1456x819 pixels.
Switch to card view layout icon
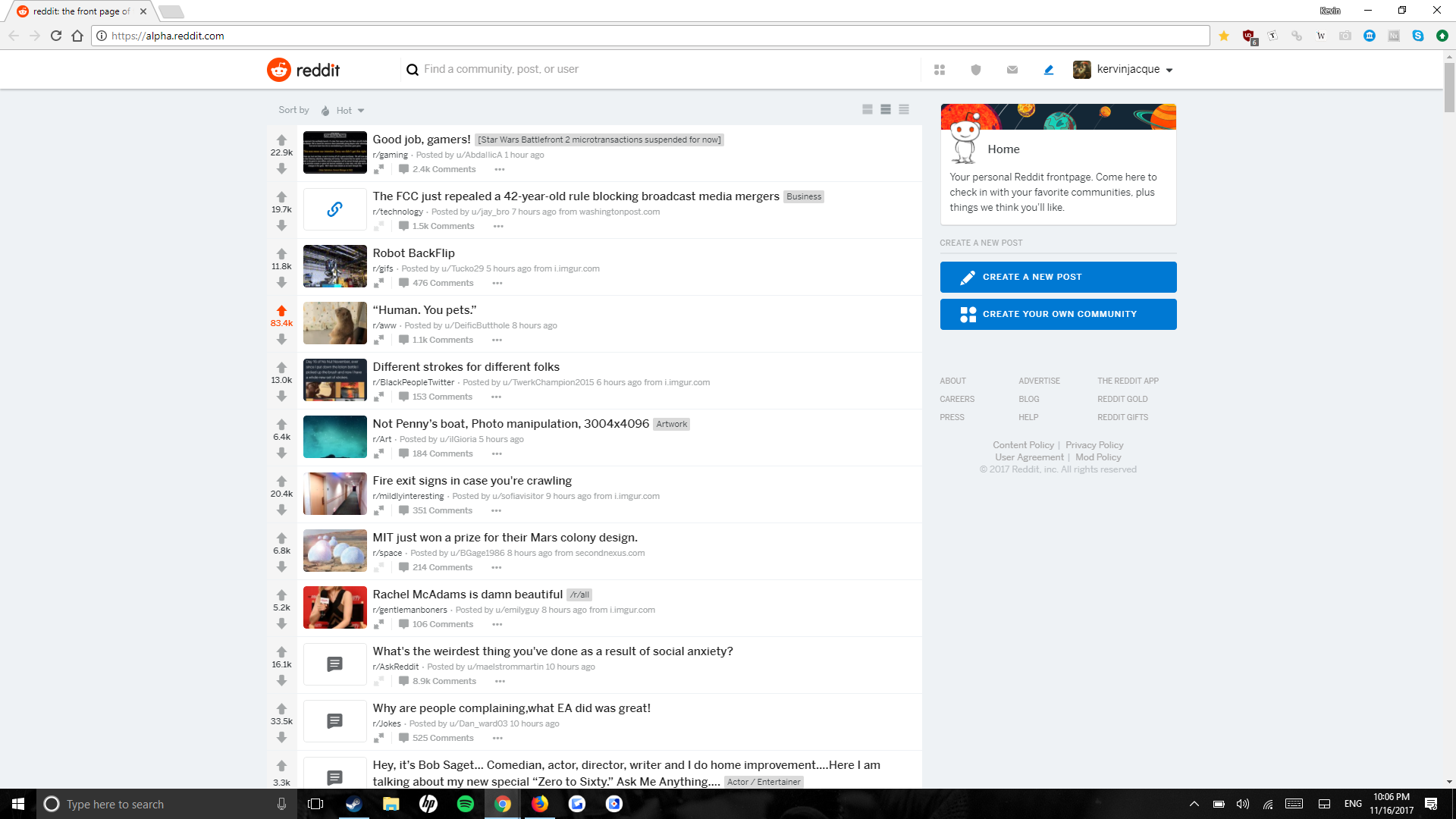868,110
